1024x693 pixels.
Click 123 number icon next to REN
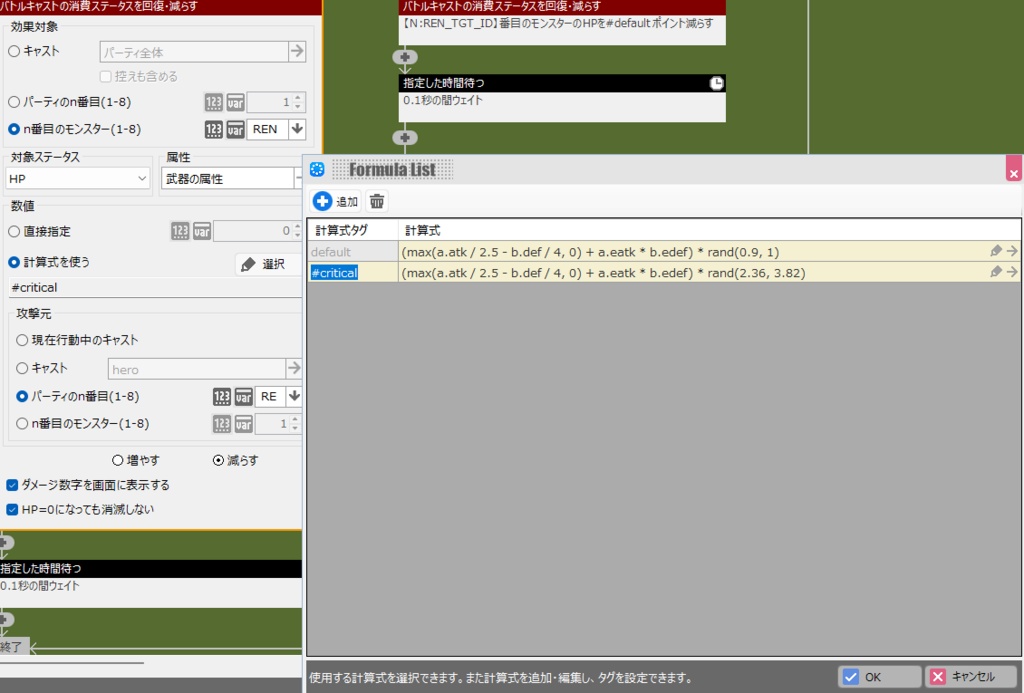tap(214, 129)
